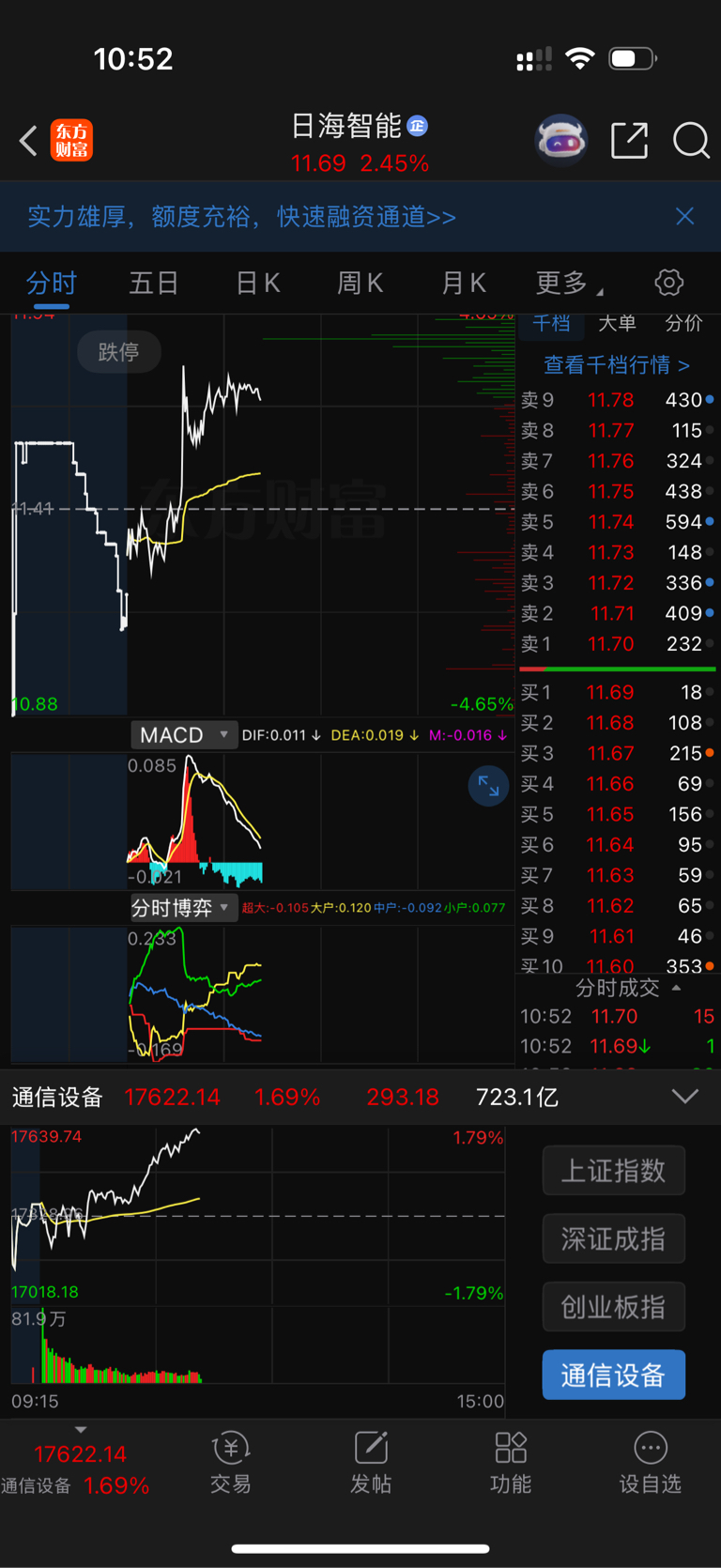Tap the 买3 price 11.67
The width and height of the screenshot is (721, 1568).
tap(610, 754)
